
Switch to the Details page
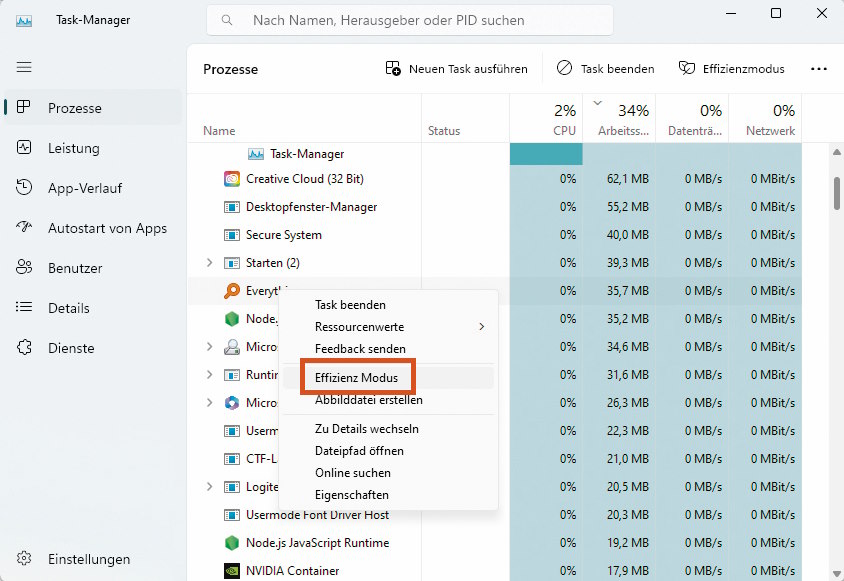pos(93,308)
